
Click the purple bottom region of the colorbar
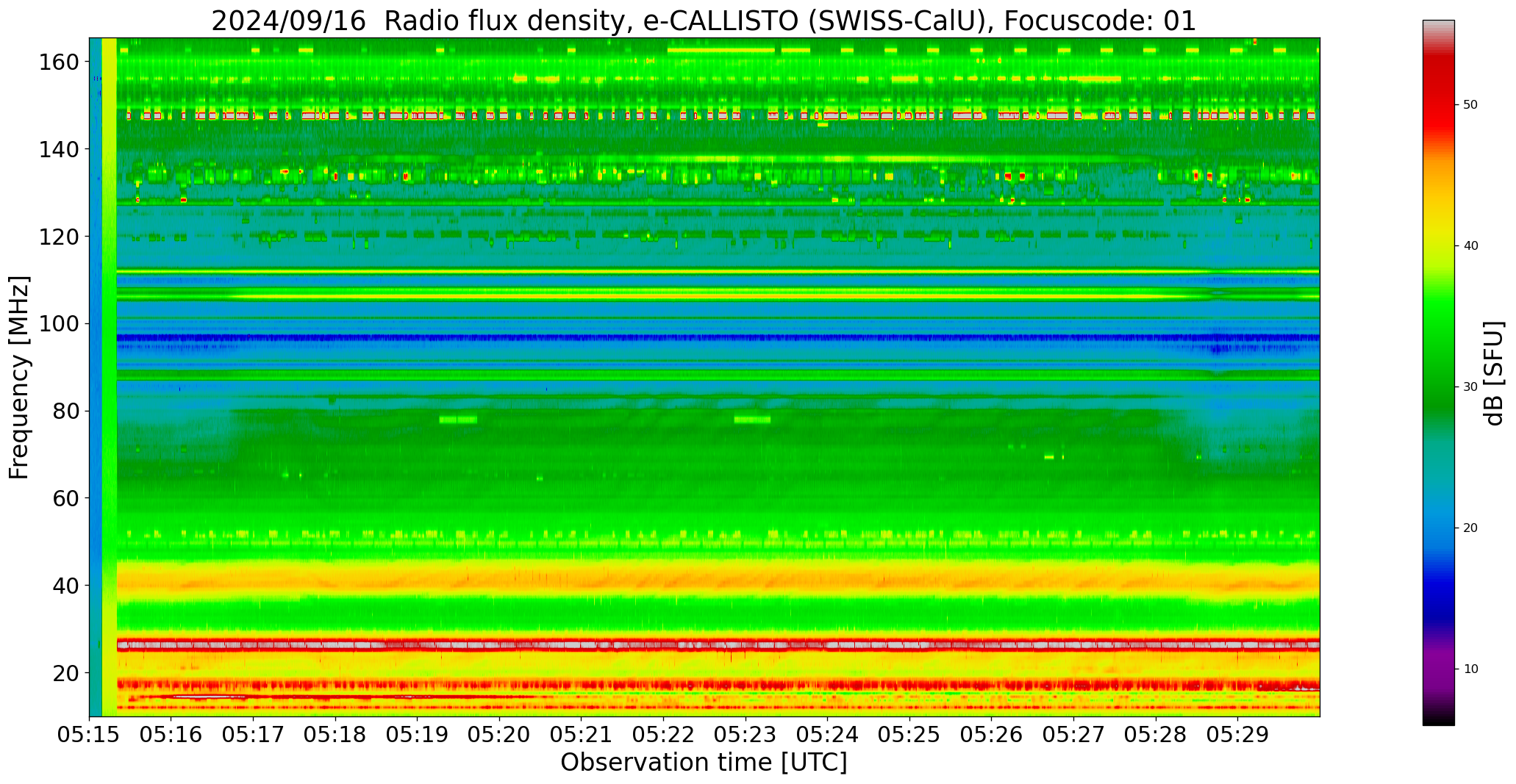point(1438,672)
